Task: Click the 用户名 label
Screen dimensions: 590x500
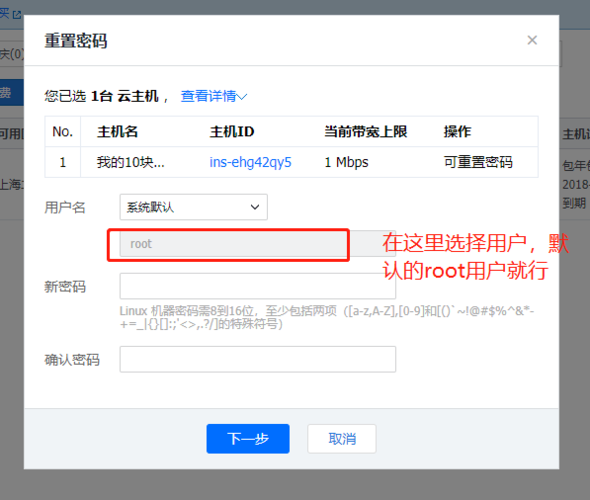Action: [65, 207]
